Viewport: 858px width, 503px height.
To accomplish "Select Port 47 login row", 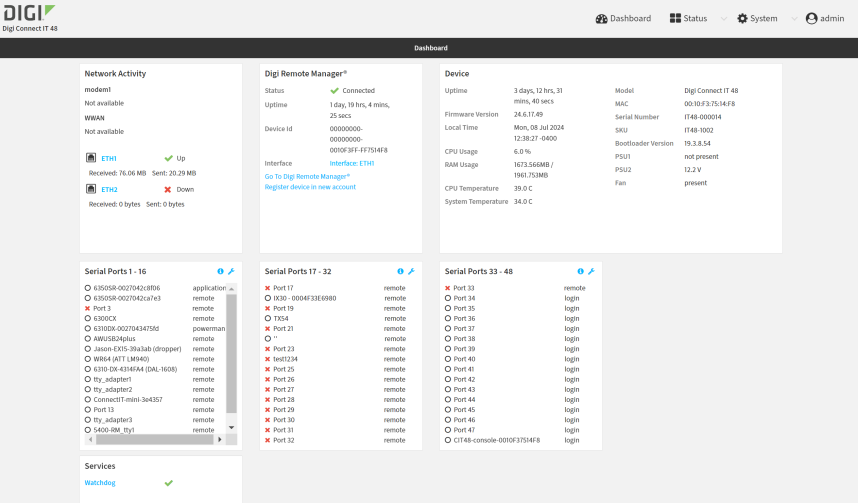I will click(512, 430).
